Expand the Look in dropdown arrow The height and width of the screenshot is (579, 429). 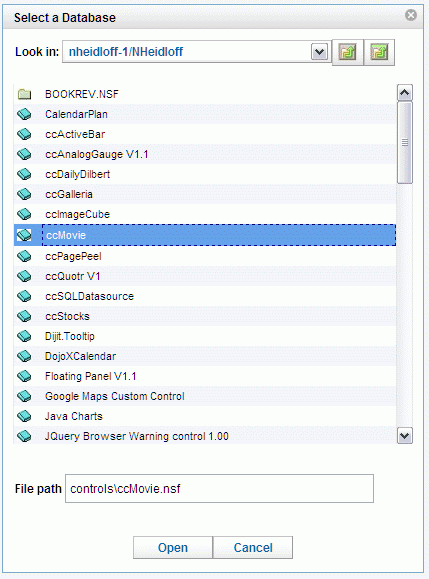(x=319, y=52)
